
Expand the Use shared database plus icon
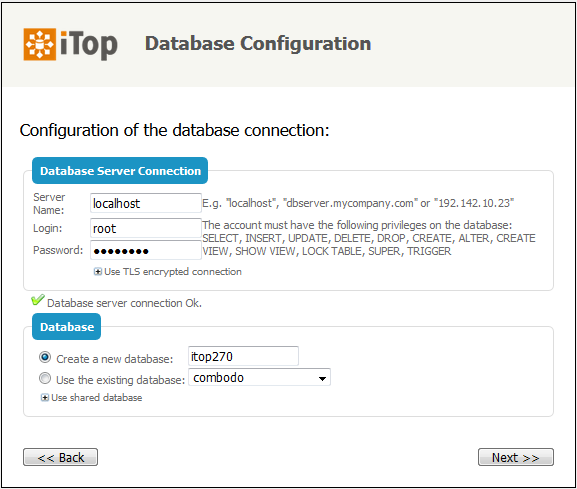tap(45, 398)
